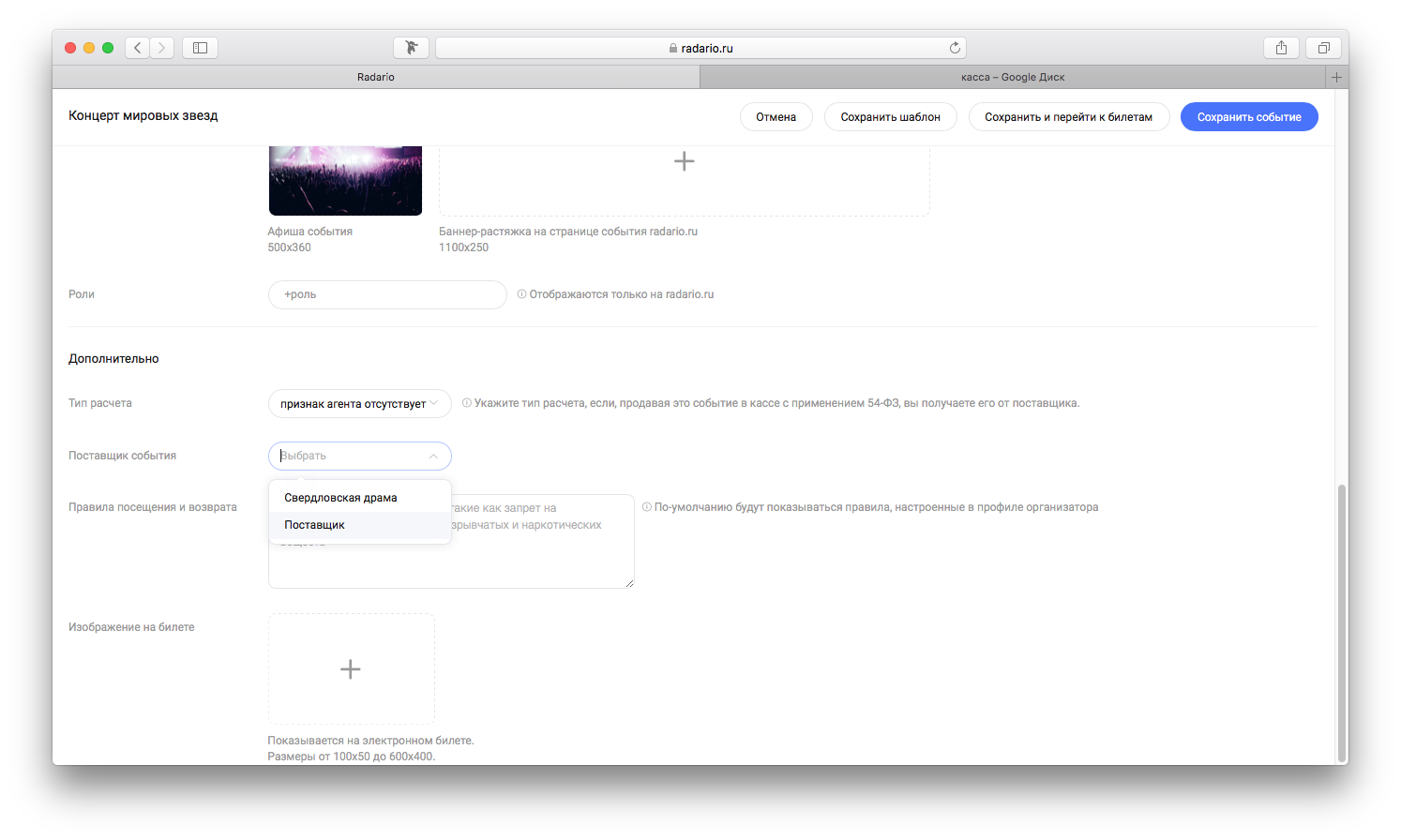Switch to the Radario tab

(376, 77)
